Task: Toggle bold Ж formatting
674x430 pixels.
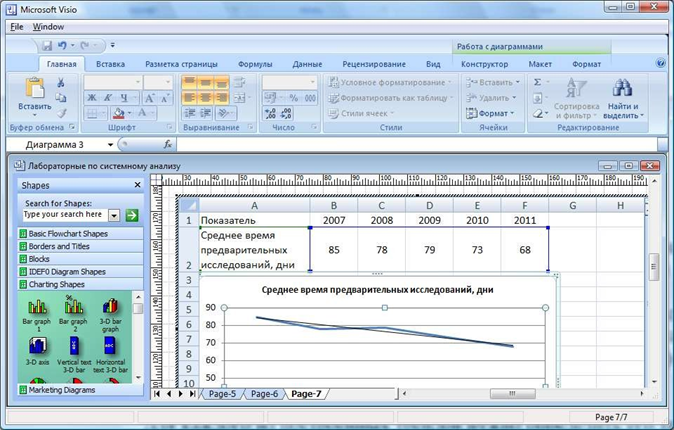Action: click(92, 98)
